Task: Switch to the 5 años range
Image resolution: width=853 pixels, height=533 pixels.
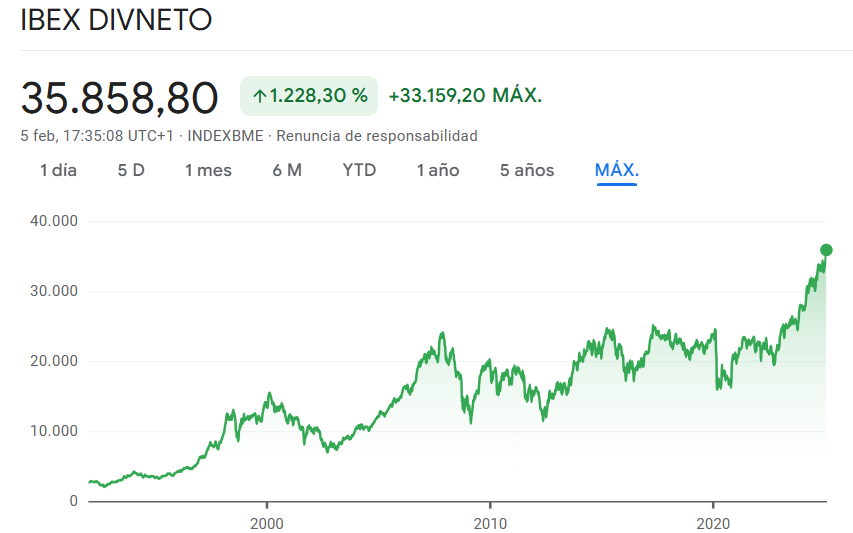Action: [527, 170]
